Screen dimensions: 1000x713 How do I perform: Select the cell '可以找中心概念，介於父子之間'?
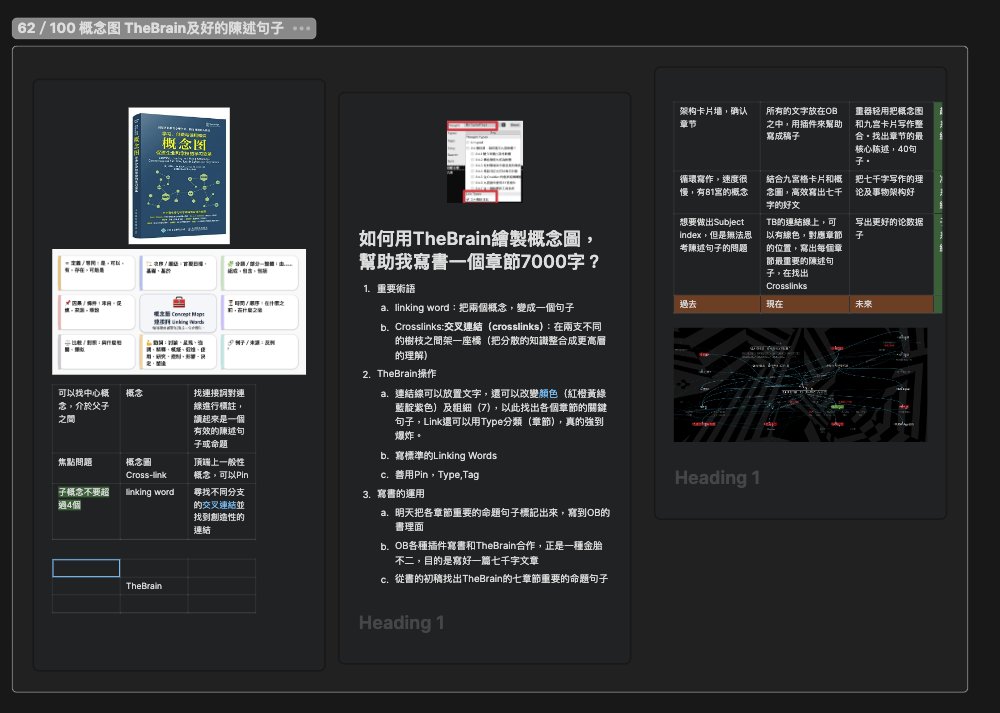coord(85,418)
